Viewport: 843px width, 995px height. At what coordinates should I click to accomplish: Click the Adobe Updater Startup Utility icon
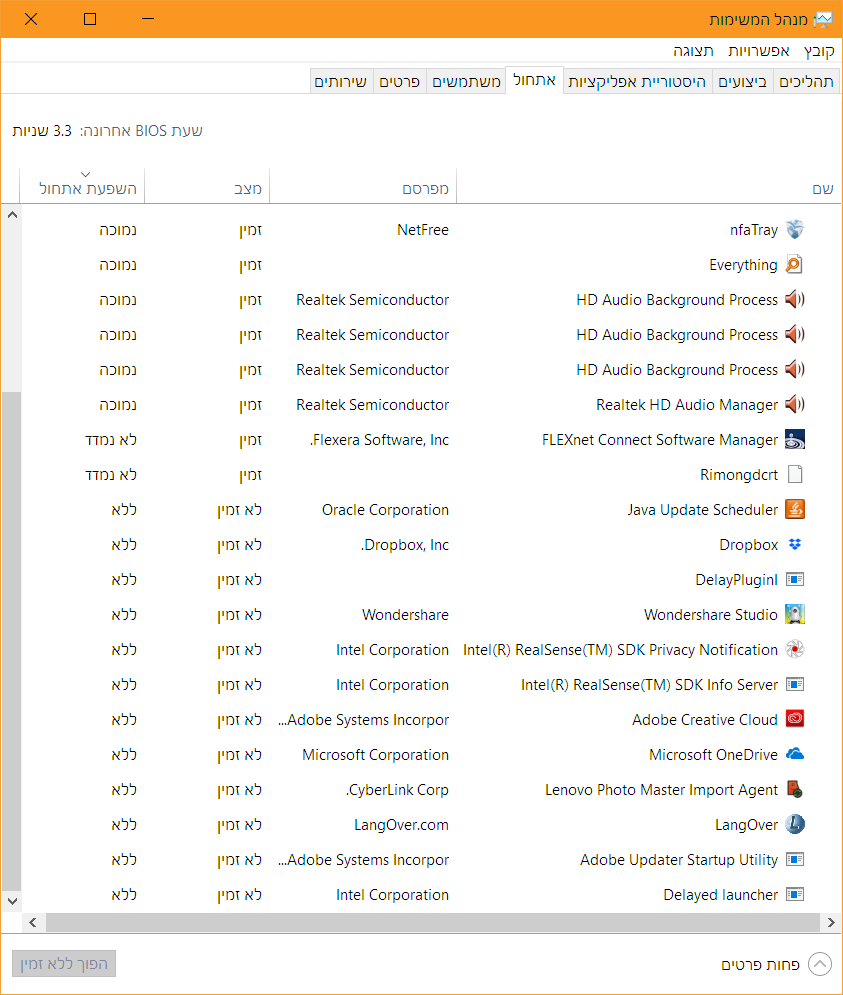(x=795, y=859)
